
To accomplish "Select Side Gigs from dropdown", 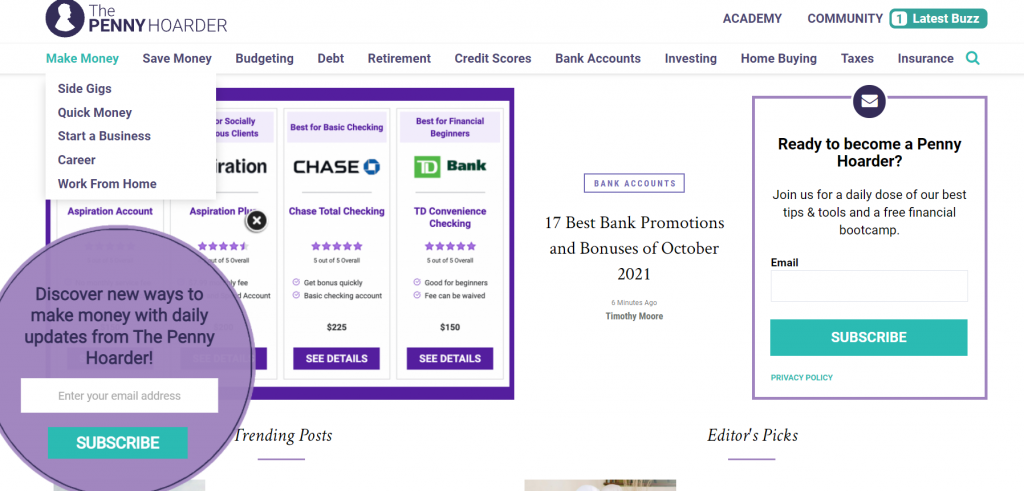I will pos(85,89).
